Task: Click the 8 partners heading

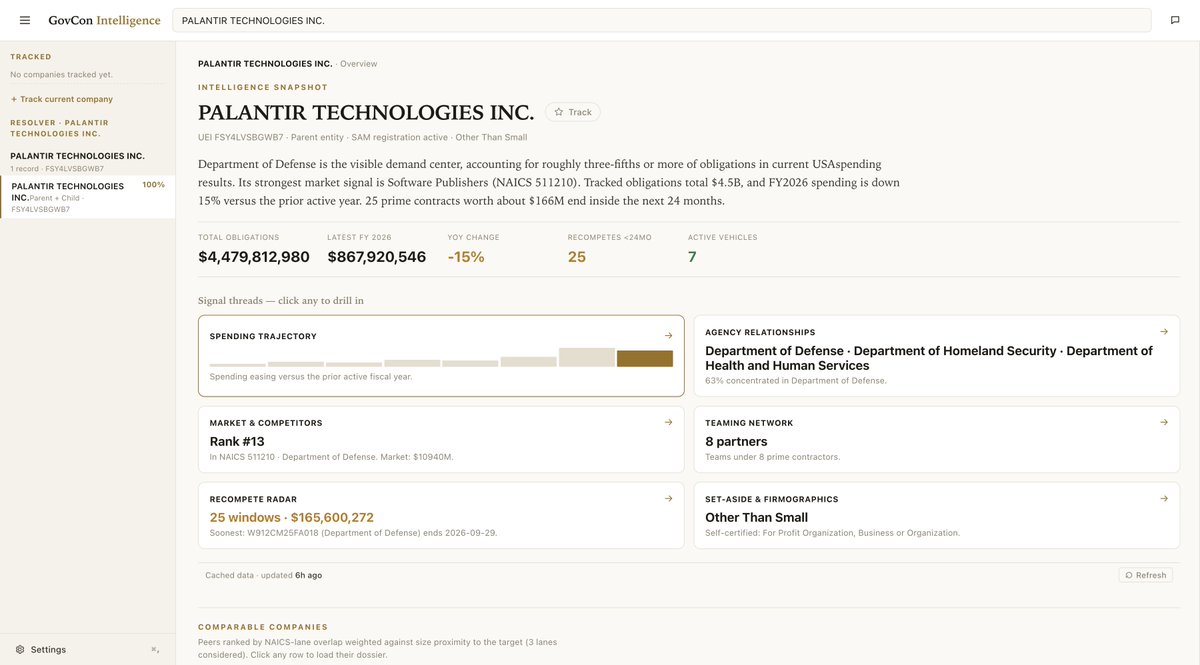Action: (x=736, y=441)
